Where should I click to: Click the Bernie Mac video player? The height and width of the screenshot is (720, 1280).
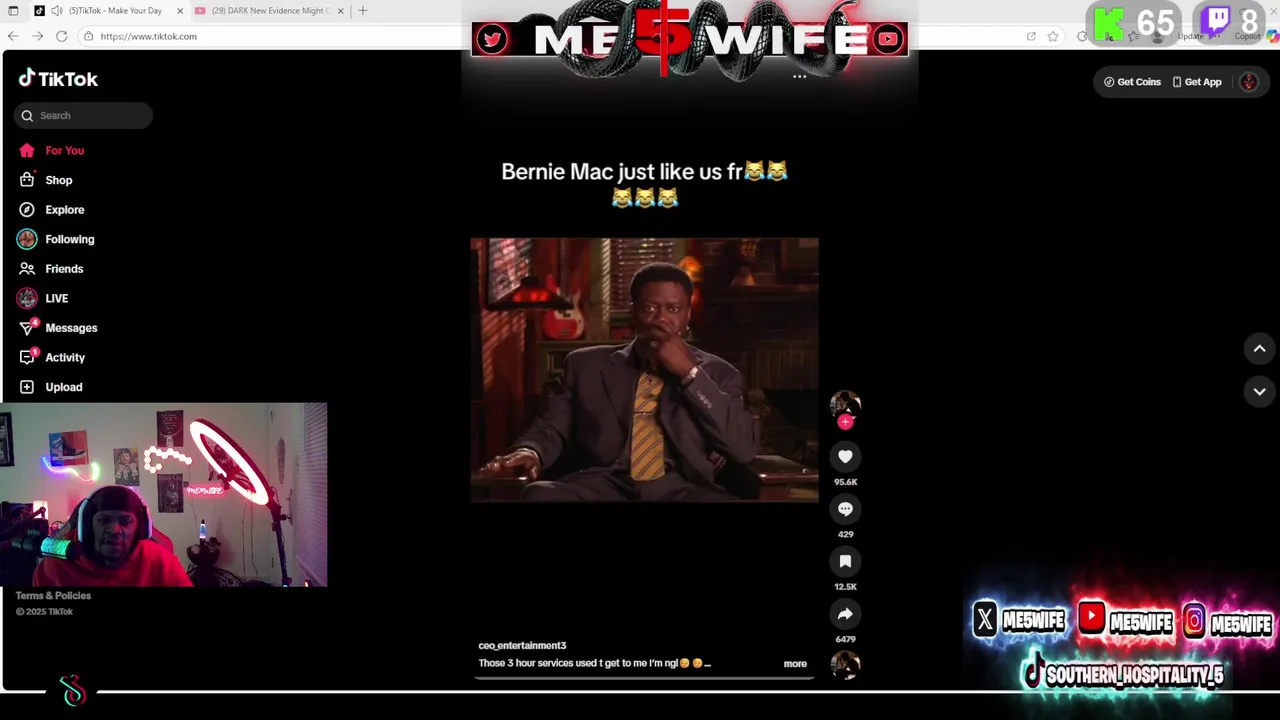click(x=644, y=369)
